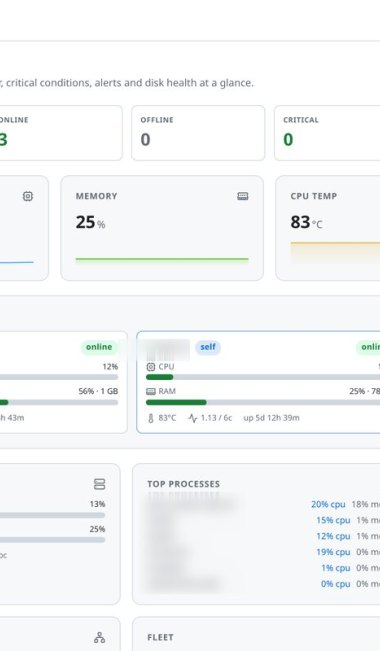The height and width of the screenshot is (651, 380).
Task: Click the network topology icon in the bottom card
Action: (99, 637)
